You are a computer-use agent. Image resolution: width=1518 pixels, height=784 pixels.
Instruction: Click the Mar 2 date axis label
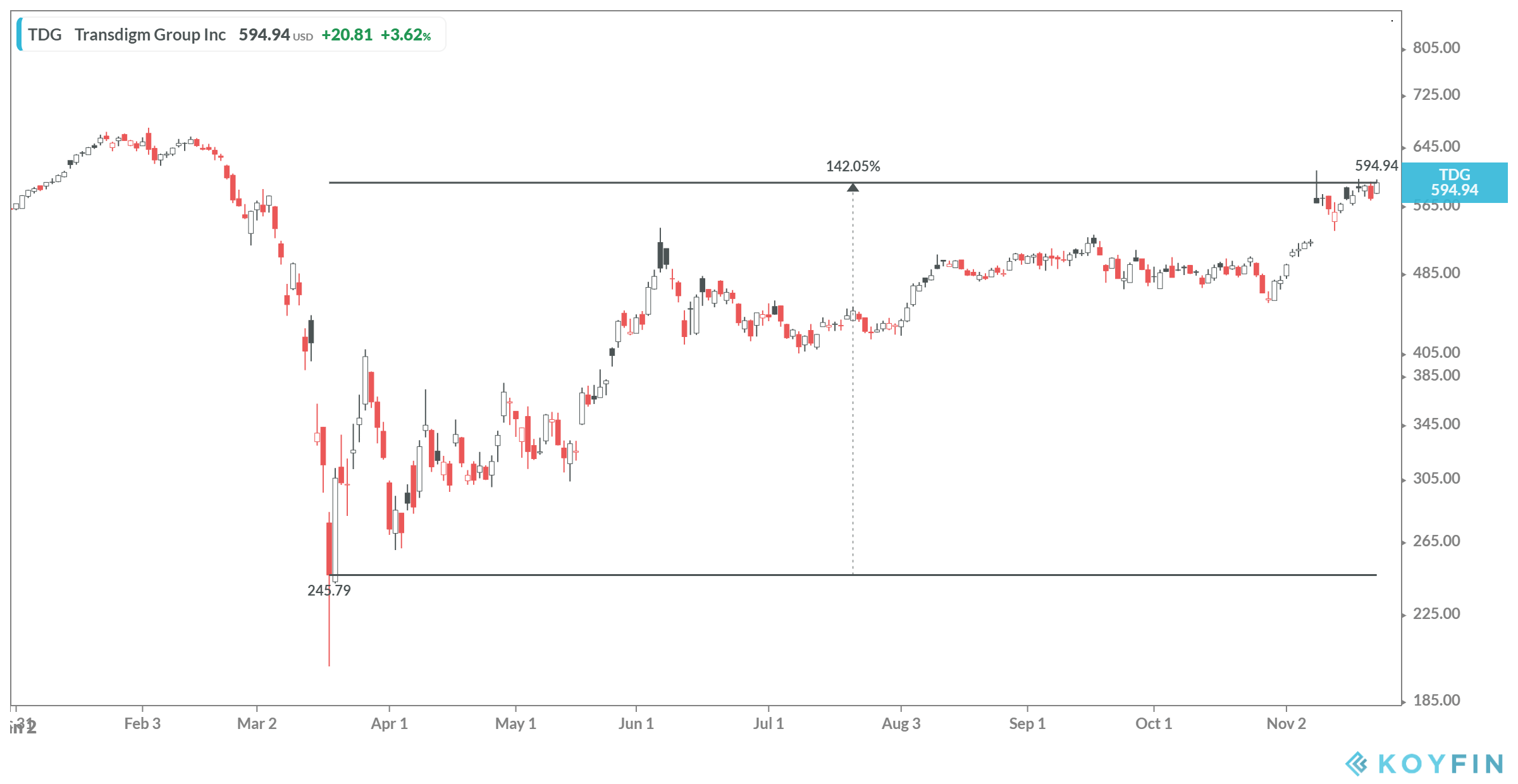click(257, 724)
